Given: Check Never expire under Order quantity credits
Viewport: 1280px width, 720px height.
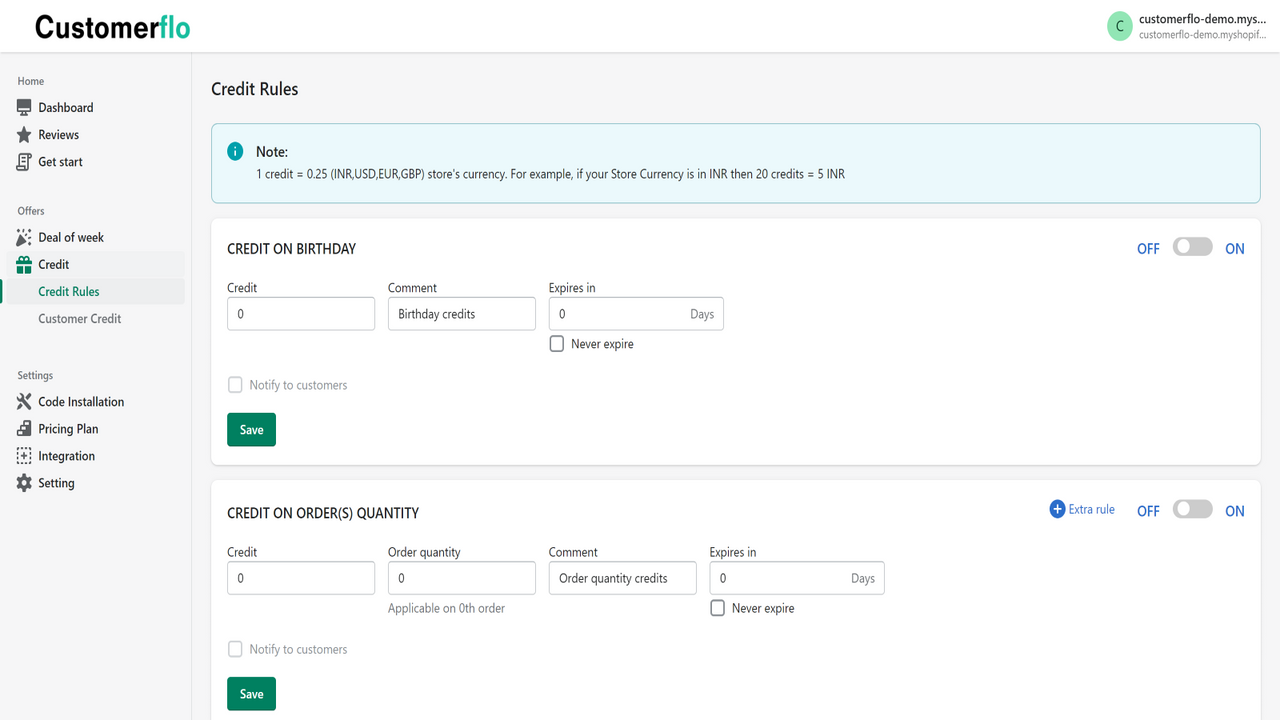Looking at the screenshot, I should point(717,607).
